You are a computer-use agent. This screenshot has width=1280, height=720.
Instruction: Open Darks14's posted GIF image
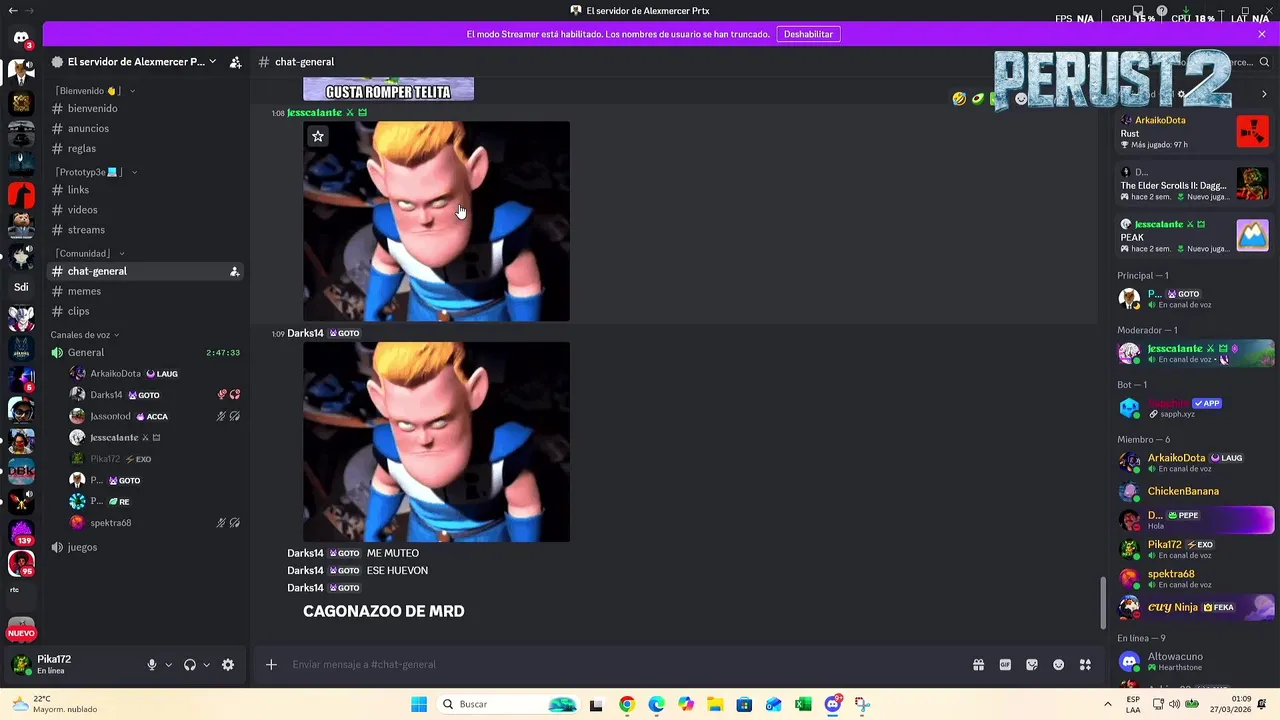(x=437, y=442)
